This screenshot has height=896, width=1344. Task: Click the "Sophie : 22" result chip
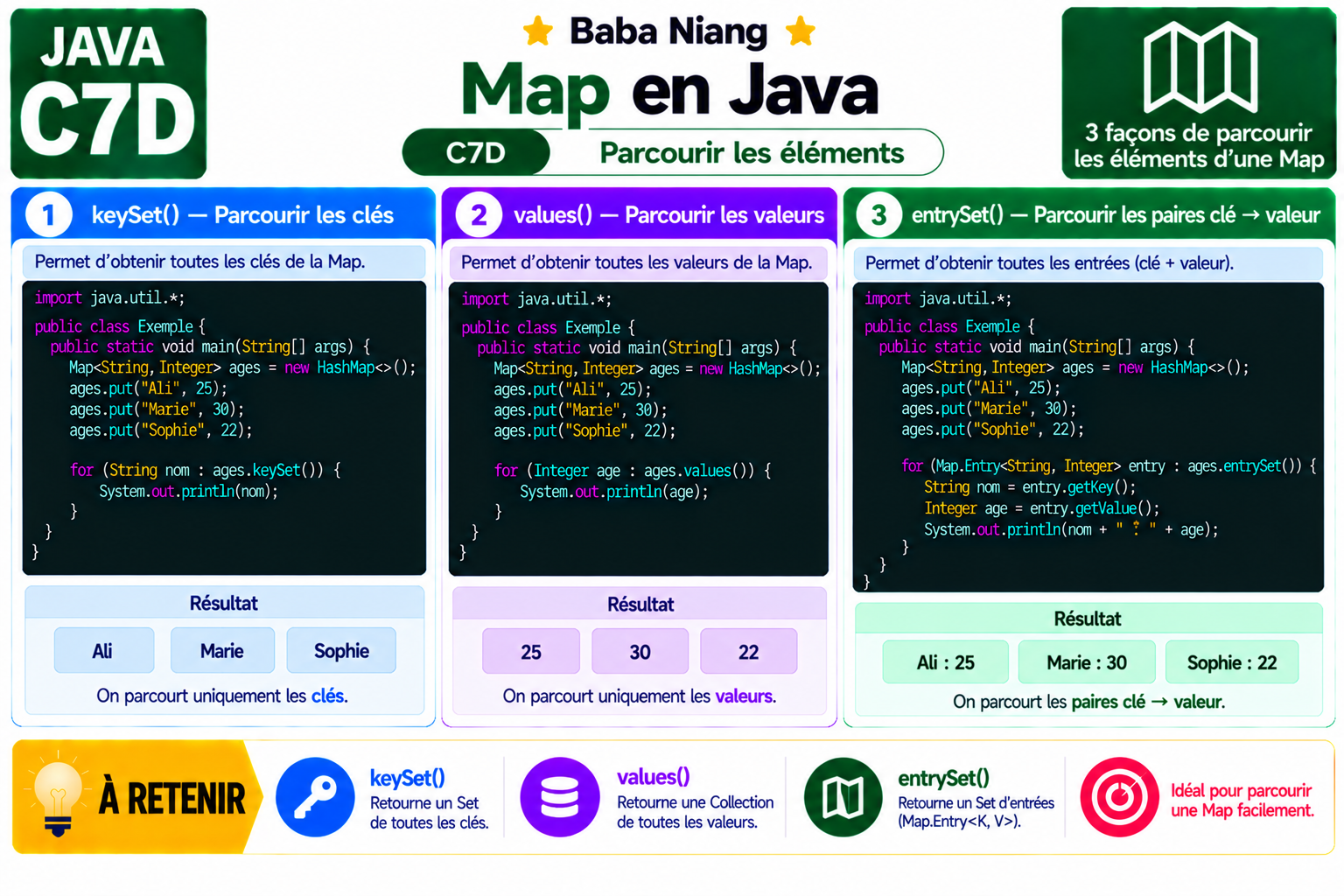pyautogui.click(x=1232, y=662)
